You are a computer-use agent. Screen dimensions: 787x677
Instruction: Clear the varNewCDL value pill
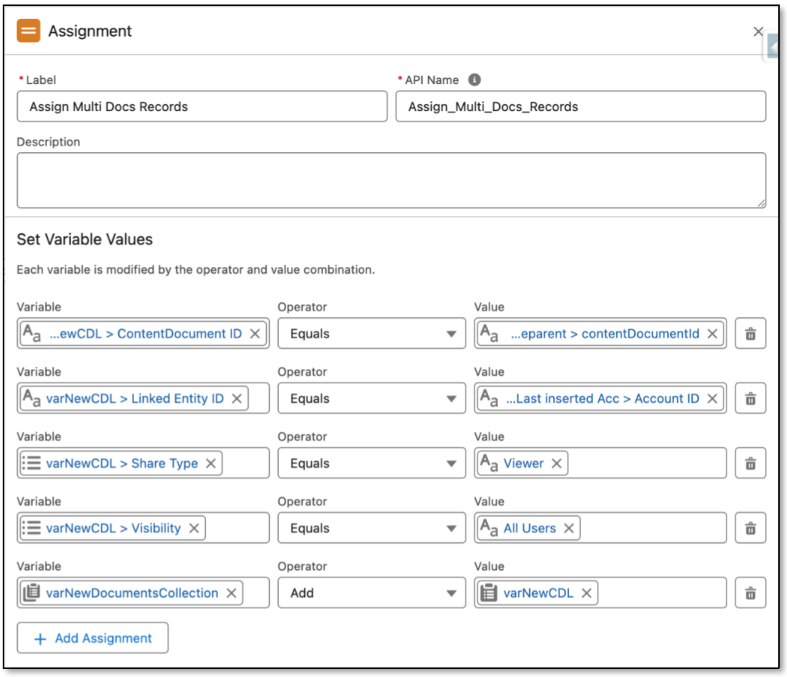tap(587, 593)
